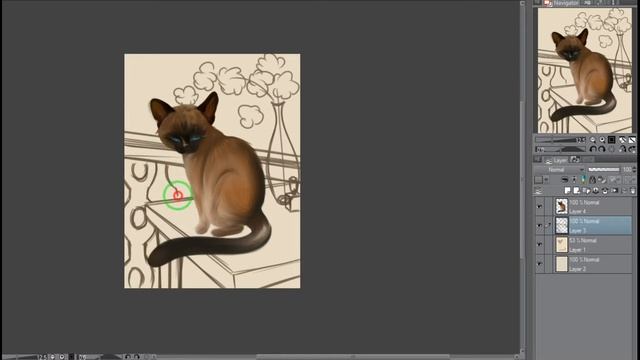Click the Navigator zoom slider
Viewport: 640px width, 360px height.
[x=560, y=140]
